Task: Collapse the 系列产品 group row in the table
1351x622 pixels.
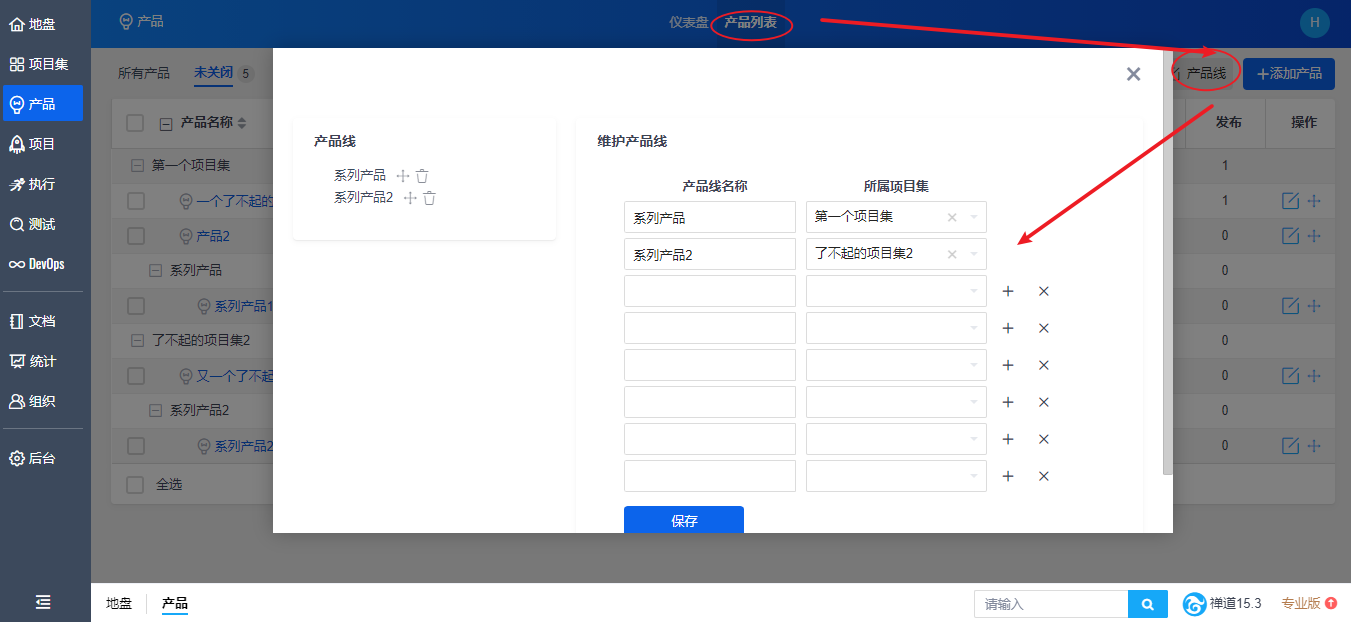Action: [x=155, y=270]
